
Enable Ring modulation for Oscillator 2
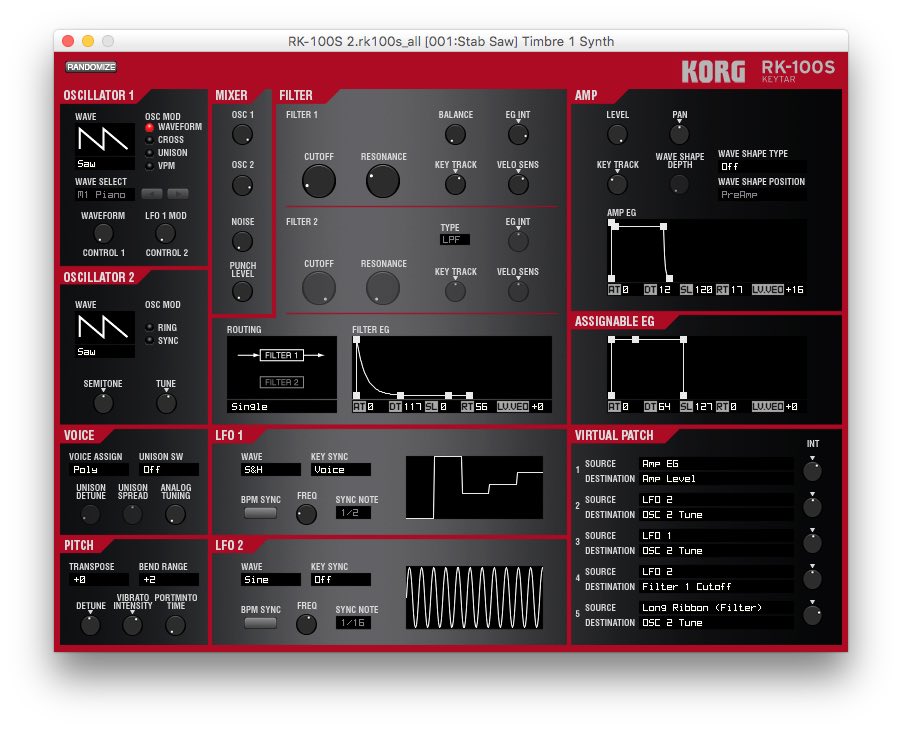tap(150, 327)
